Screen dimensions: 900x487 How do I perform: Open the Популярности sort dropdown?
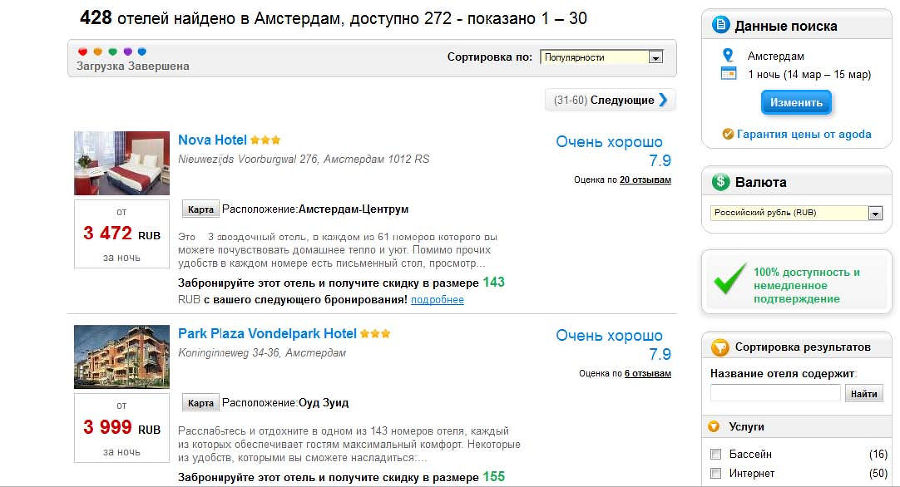[x=601, y=57]
